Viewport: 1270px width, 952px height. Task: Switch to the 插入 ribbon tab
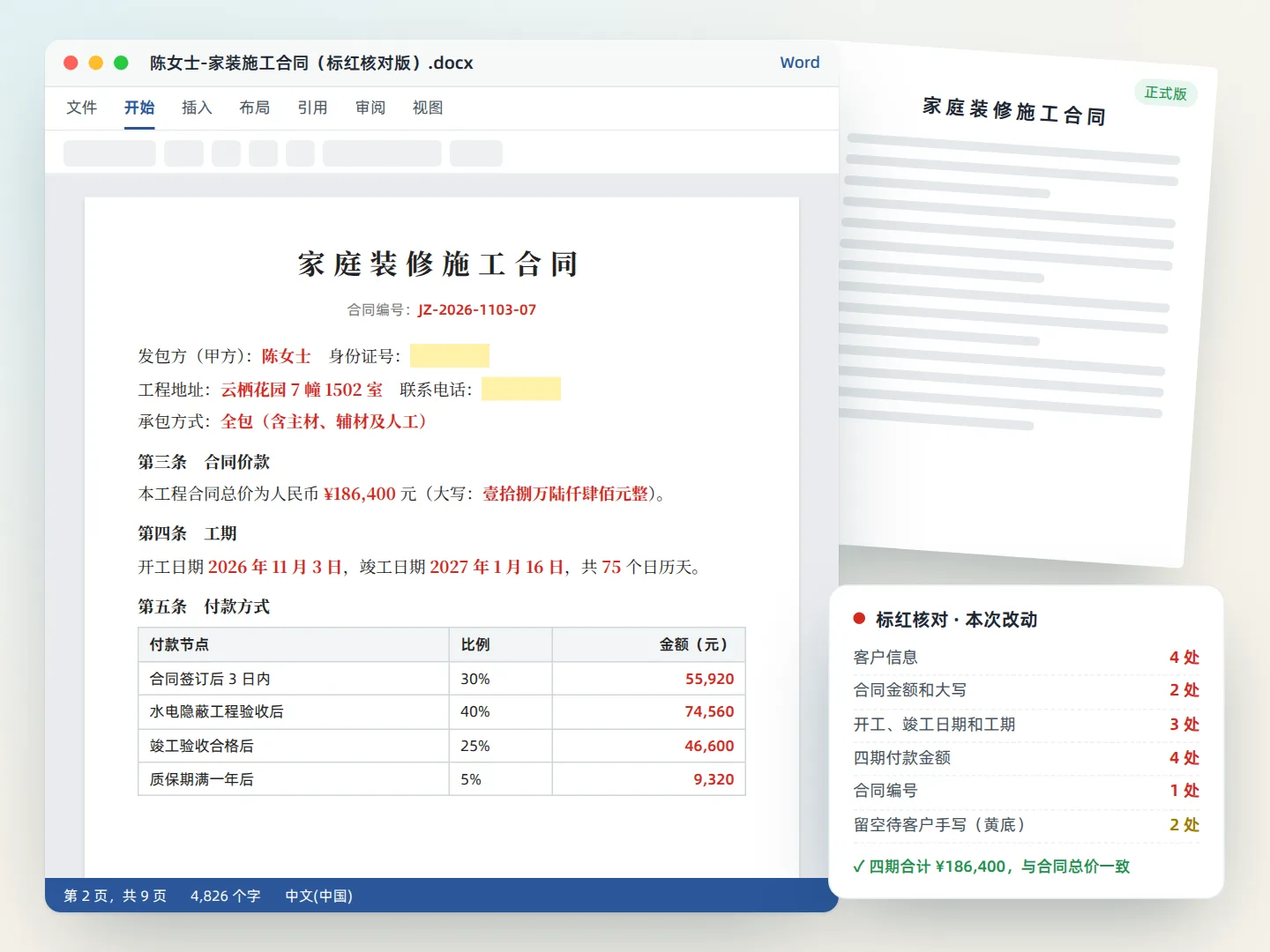pos(197,108)
